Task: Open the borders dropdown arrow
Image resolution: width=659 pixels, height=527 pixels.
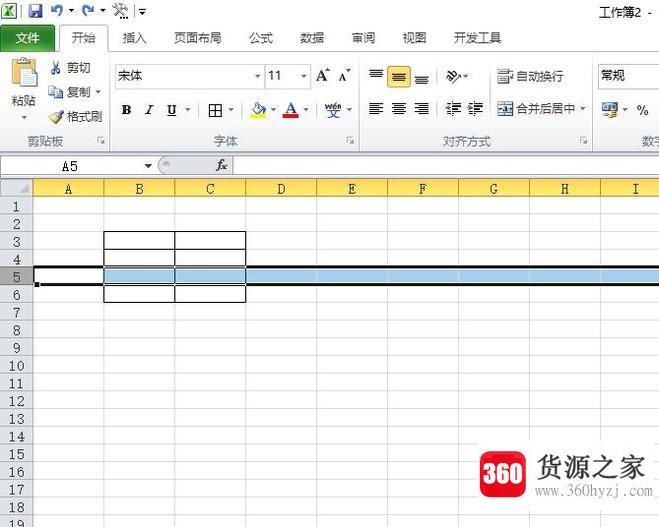Action: tap(231, 110)
